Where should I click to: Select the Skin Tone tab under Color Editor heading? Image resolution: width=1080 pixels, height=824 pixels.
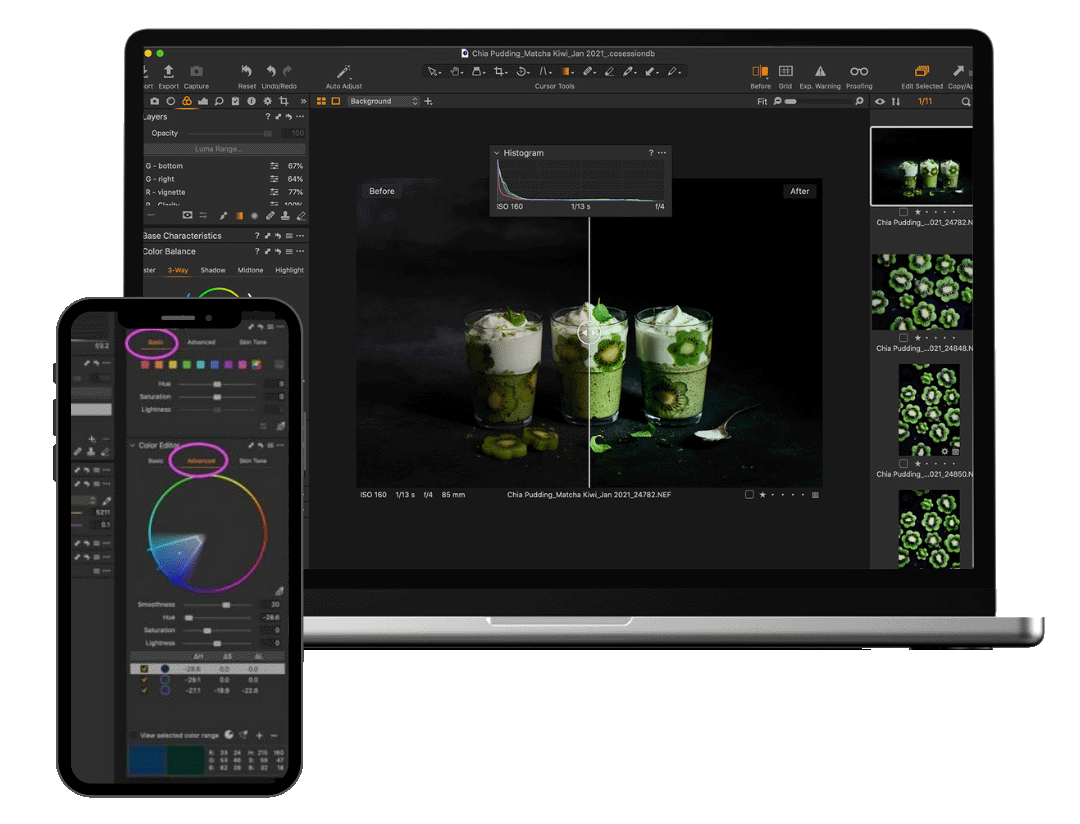coord(253,460)
